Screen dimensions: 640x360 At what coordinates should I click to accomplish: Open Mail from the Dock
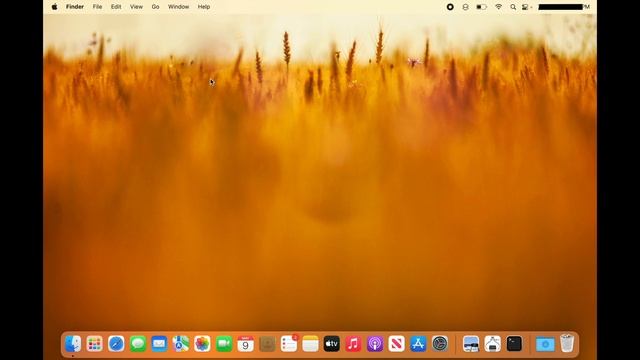(159, 344)
